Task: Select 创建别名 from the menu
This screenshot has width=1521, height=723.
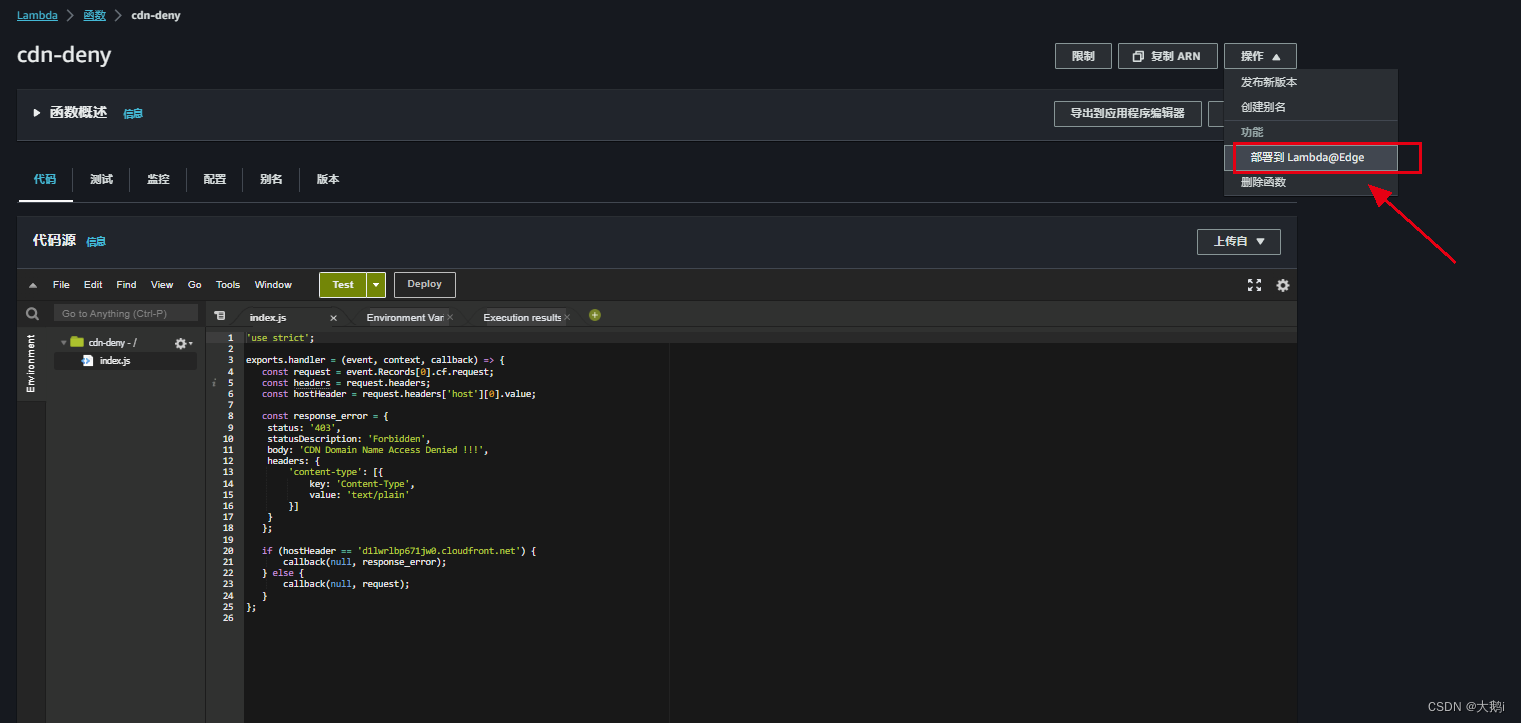Action: click(1311, 107)
